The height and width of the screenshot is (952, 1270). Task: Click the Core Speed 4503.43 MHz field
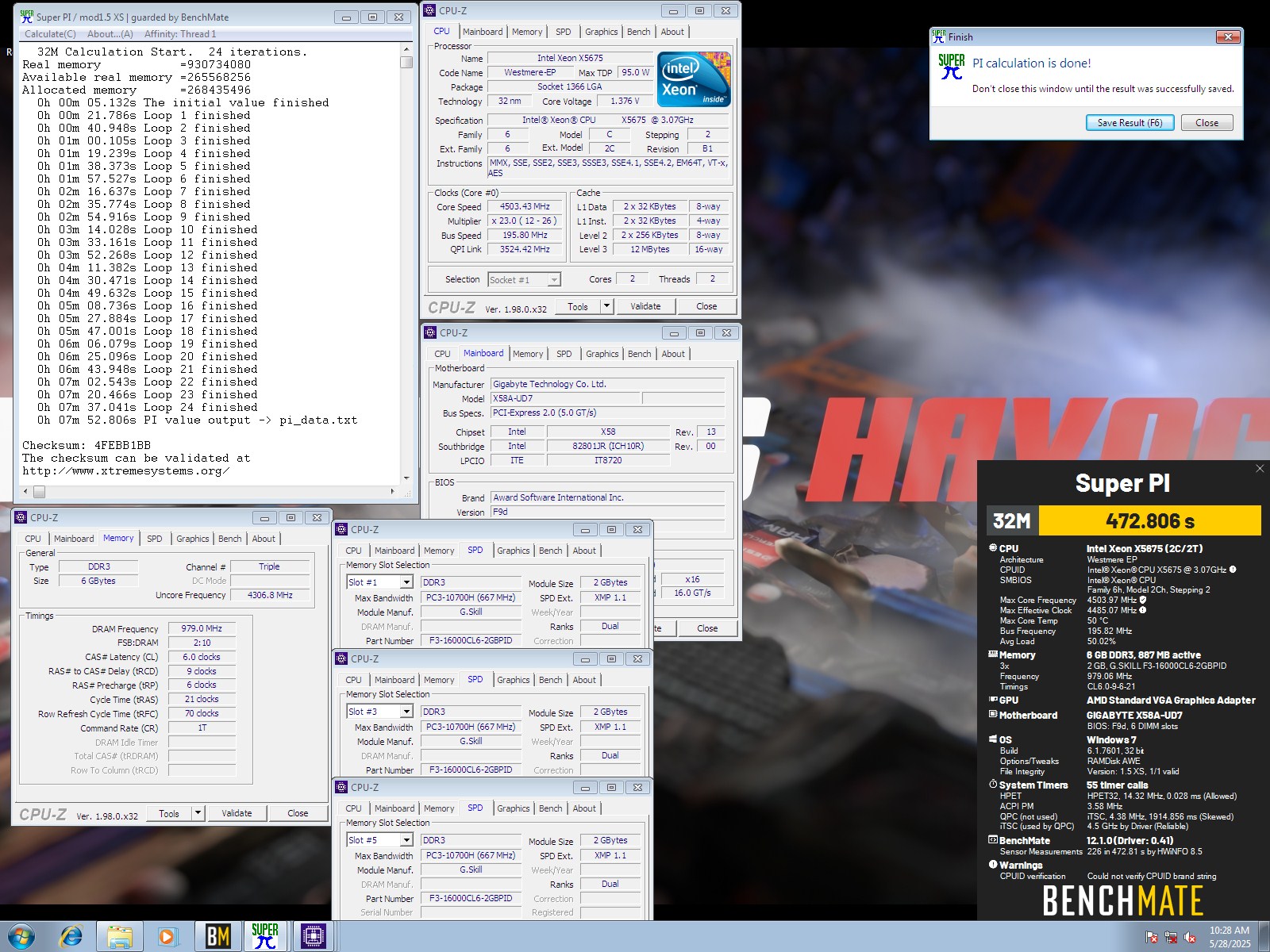(x=525, y=206)
